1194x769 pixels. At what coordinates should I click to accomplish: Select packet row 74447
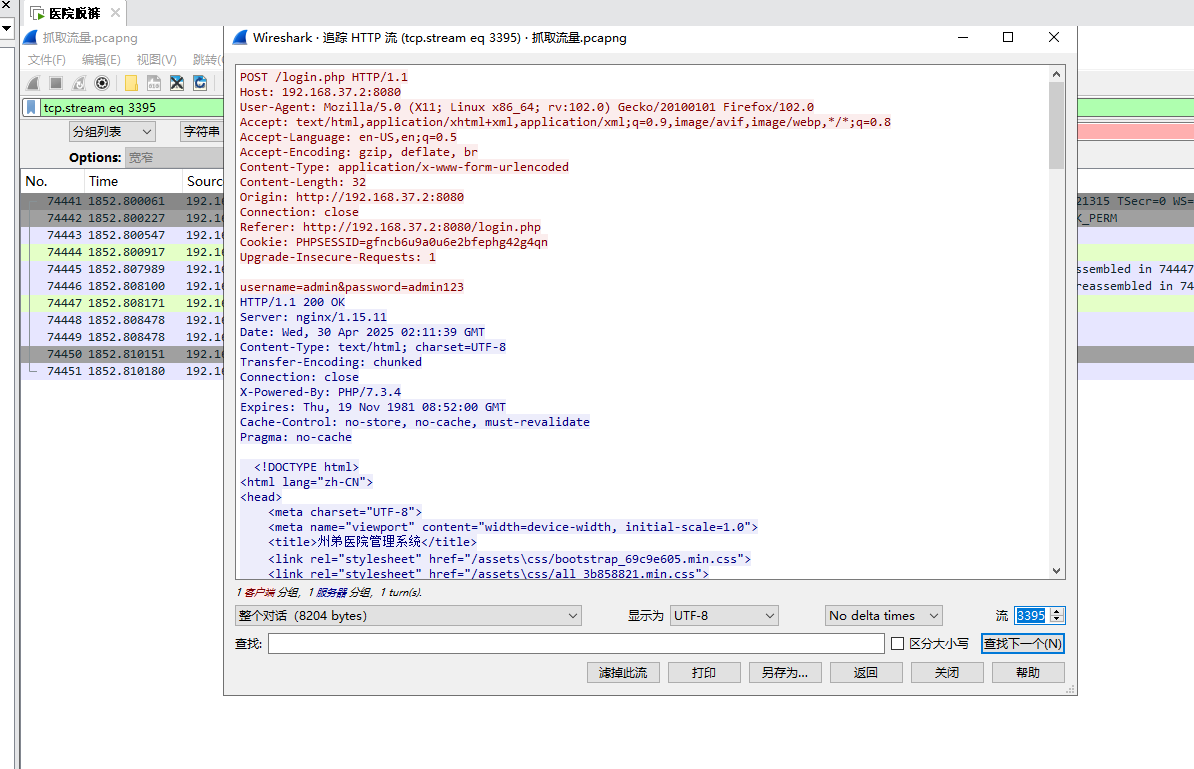point(122,303)
